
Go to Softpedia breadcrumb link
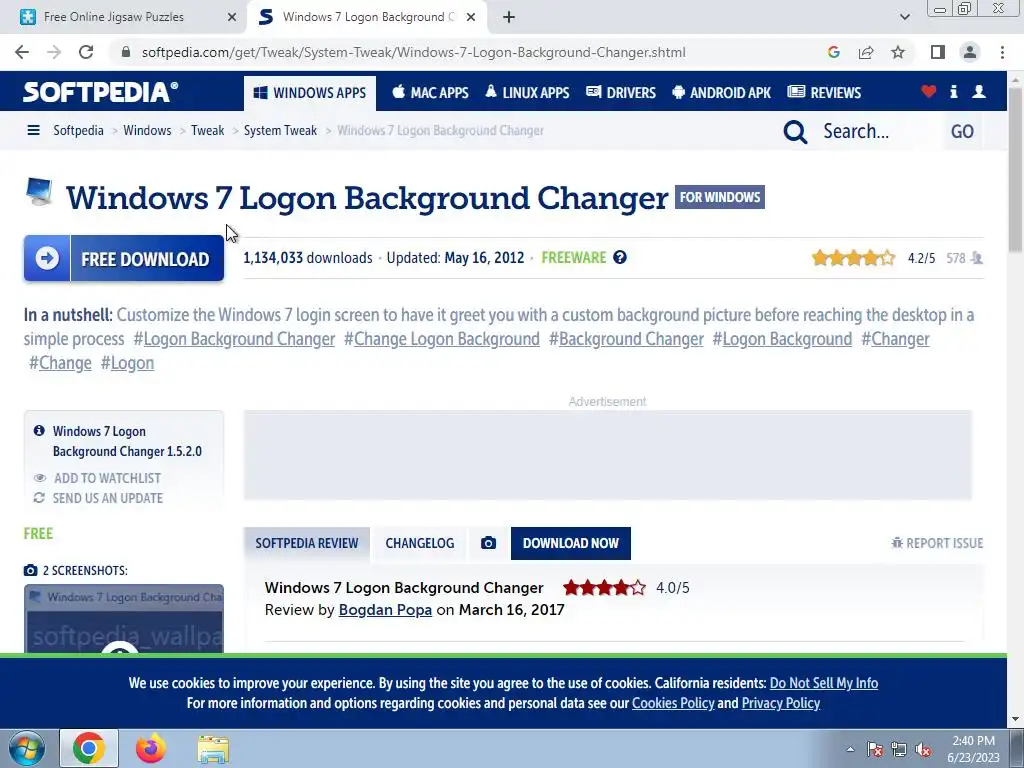coord(78,131)
